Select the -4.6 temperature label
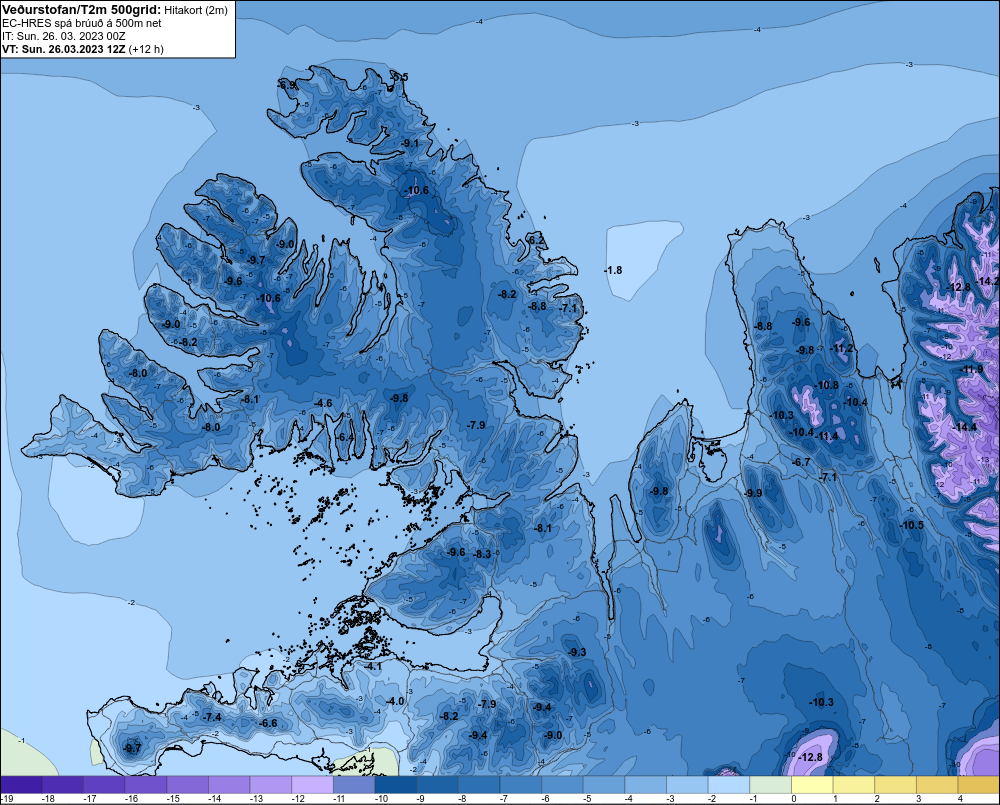This screenshot has height=805, width=1000. tap(323, 403)
